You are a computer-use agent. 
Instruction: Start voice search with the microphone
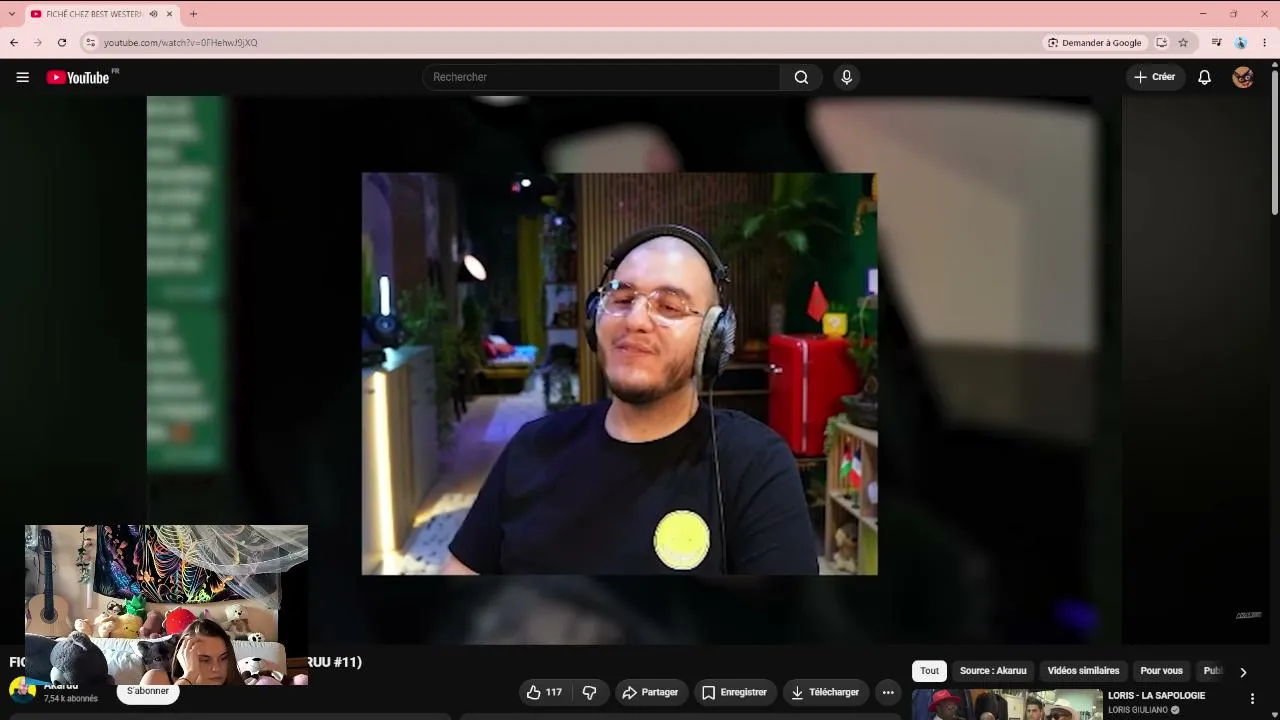846,77
